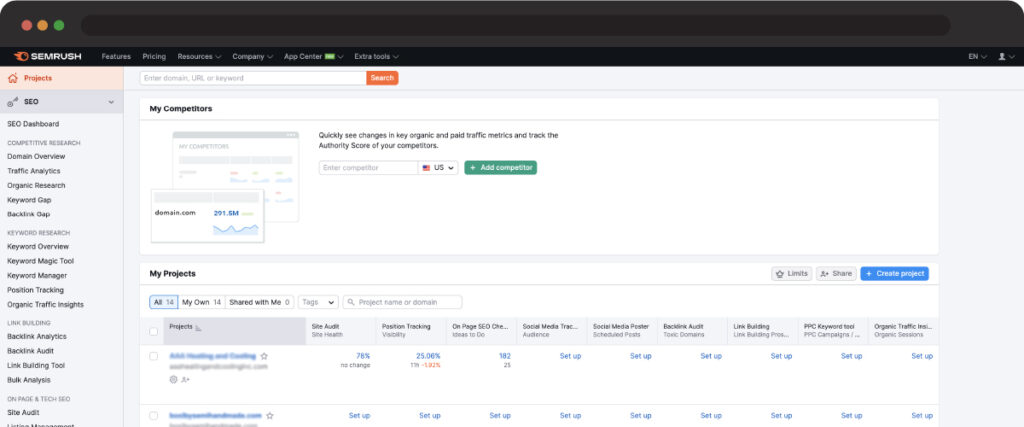Open the Tags filter dropdown
Screen dimensions: 1024x427
[x=318, y=302]
